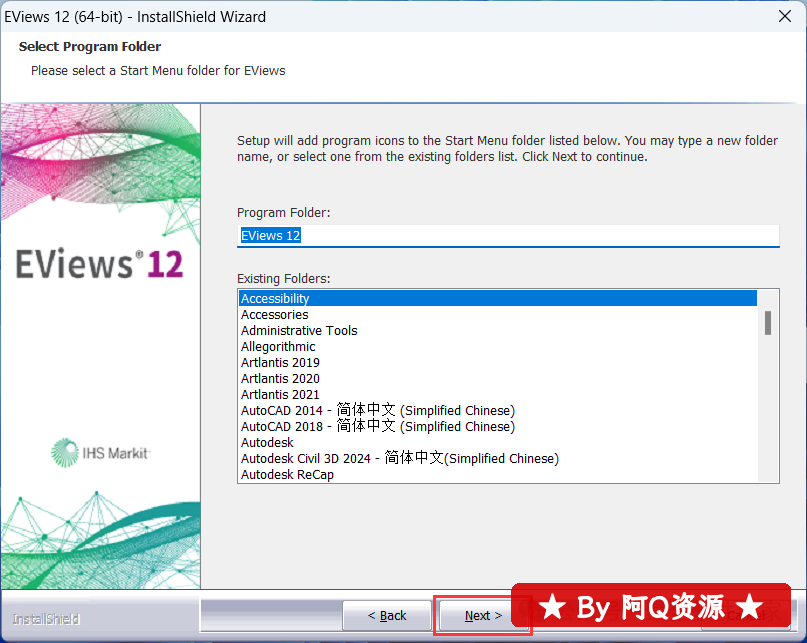
Task: Click the red 阿Q资源 watermark banner
Action: coord(651,607)
